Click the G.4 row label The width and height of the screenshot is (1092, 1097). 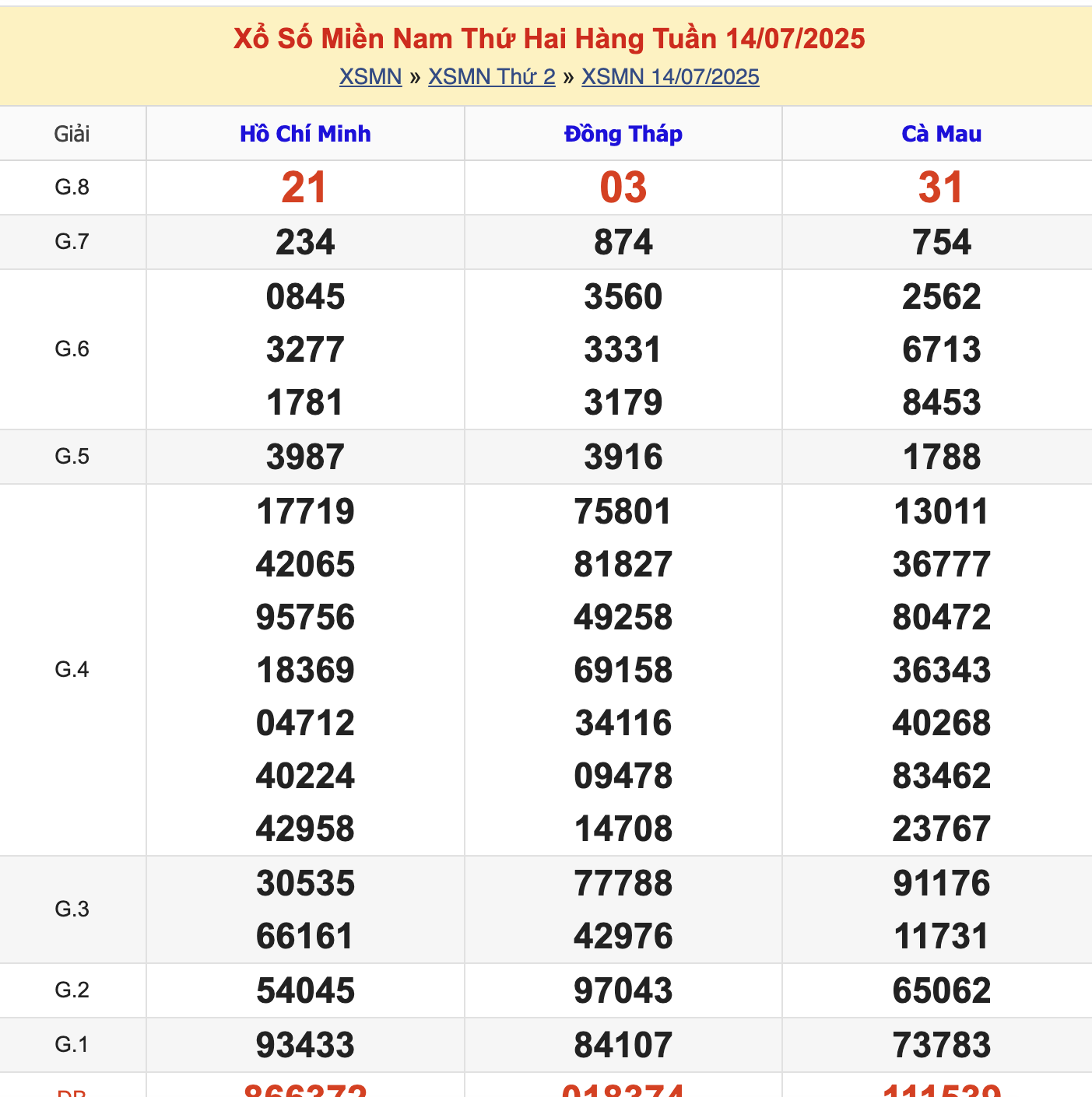pos(72,670)
